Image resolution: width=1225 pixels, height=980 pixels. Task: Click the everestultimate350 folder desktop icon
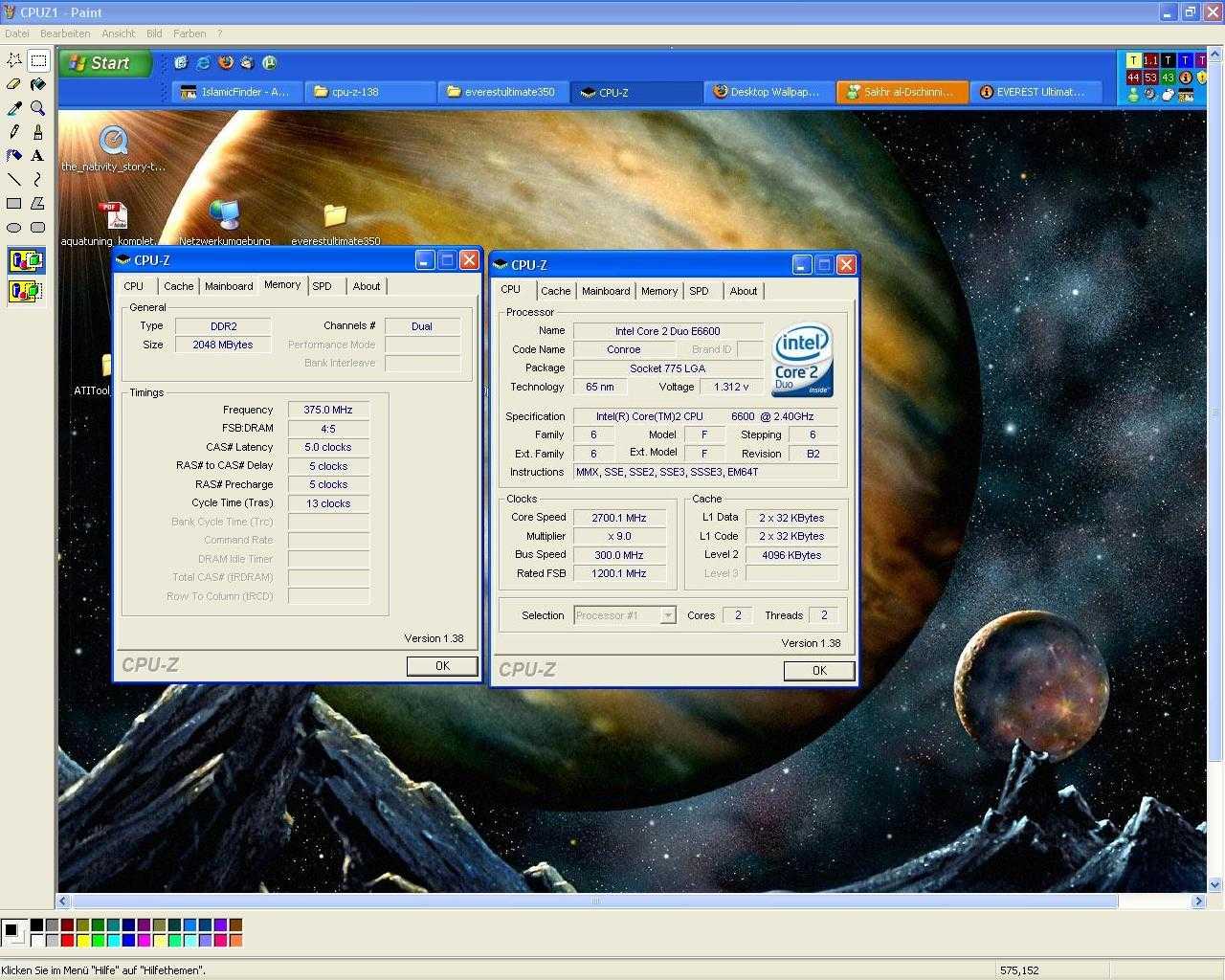pos(335,223)
